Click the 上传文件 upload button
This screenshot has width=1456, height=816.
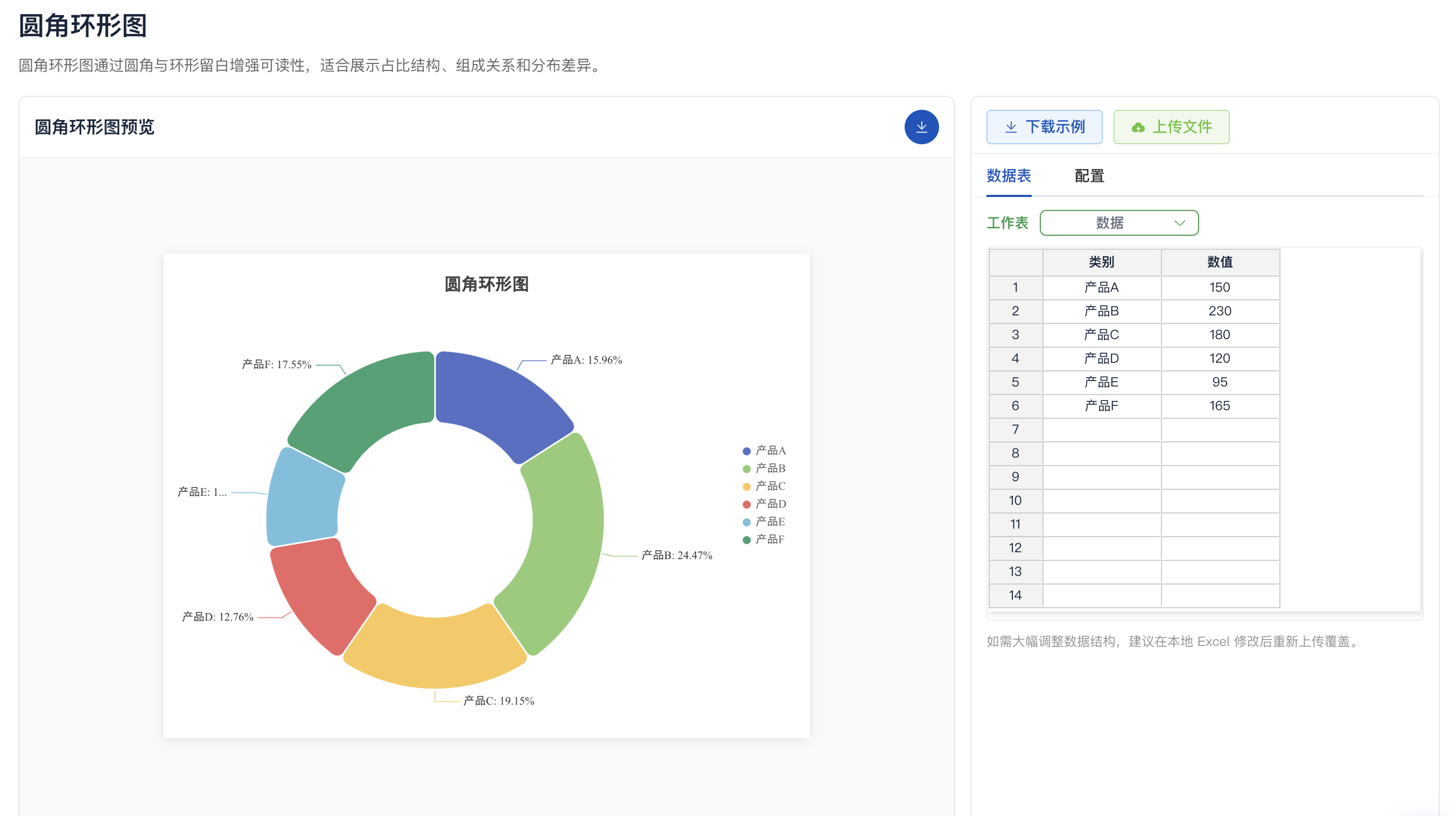point(1171,127)
